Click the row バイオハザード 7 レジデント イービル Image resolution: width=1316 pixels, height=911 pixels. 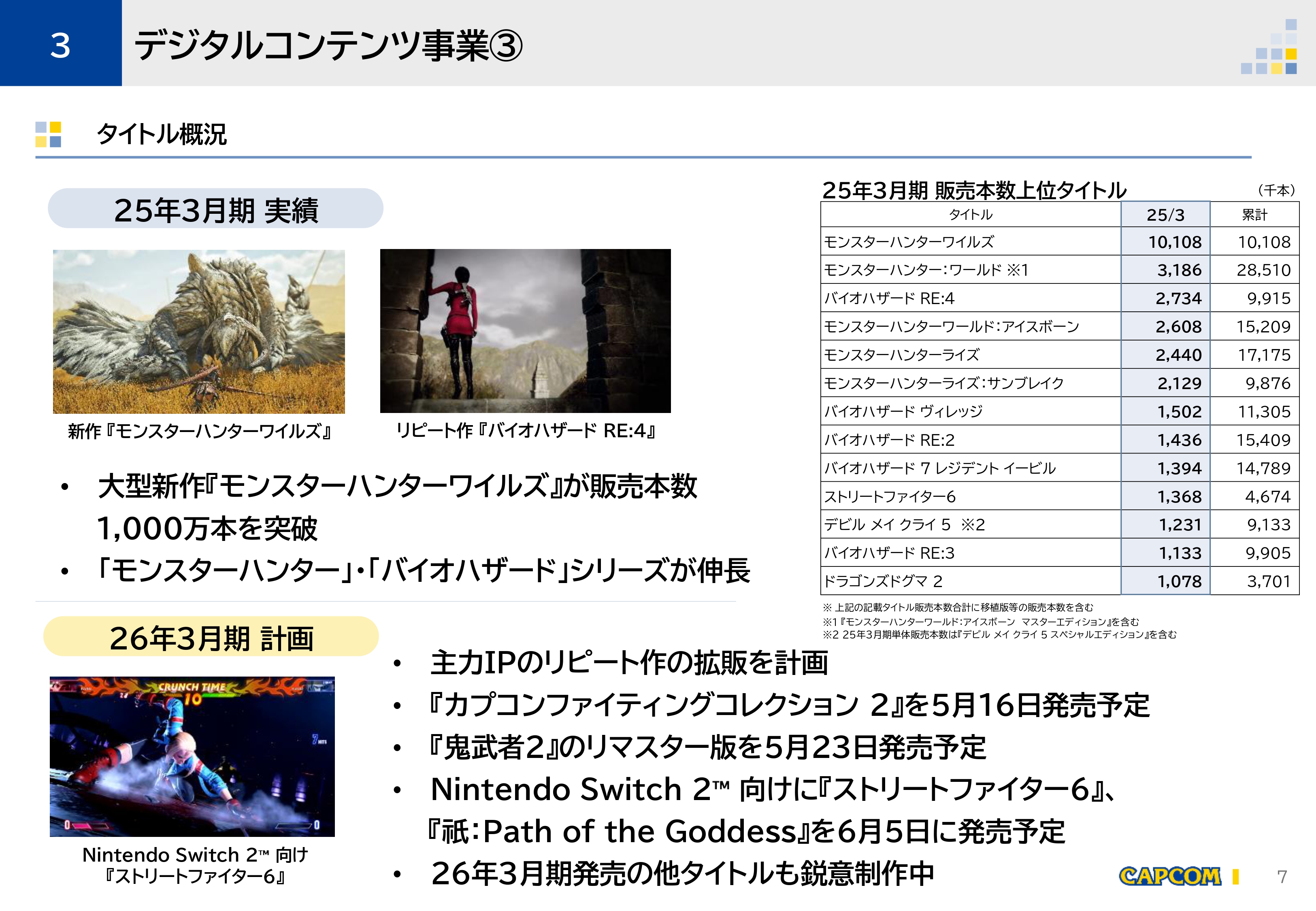tap(1060, 468)
